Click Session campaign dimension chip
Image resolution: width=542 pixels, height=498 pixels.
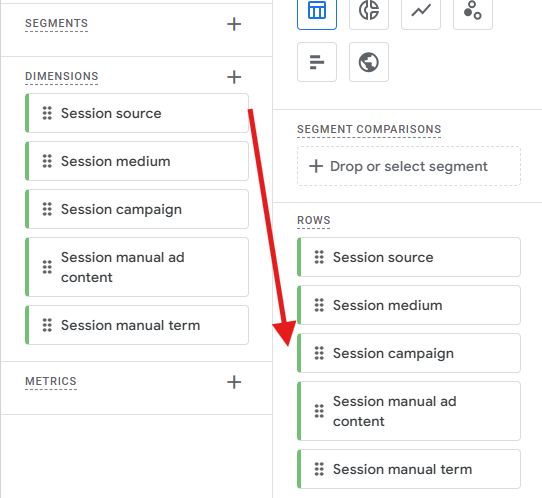(137, 209)
